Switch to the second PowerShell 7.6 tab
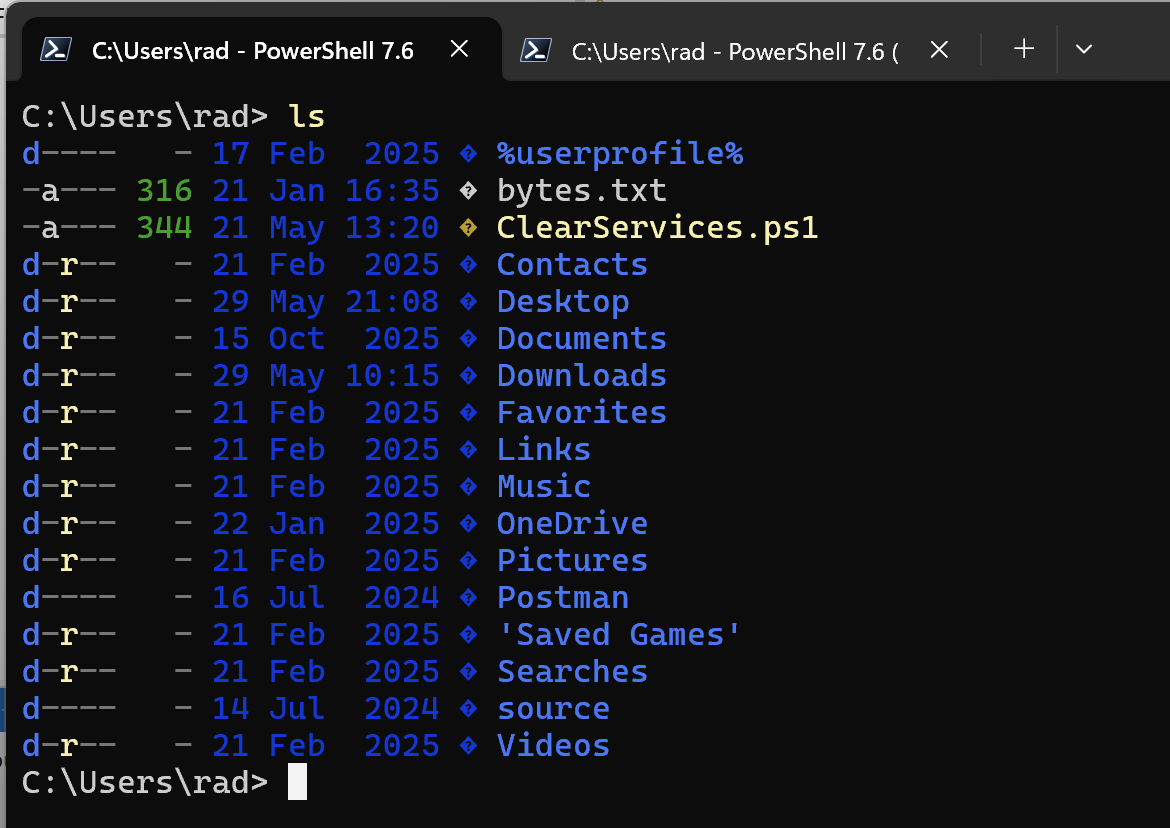Viewport: 1170px width, 828px height. point(739,51)
